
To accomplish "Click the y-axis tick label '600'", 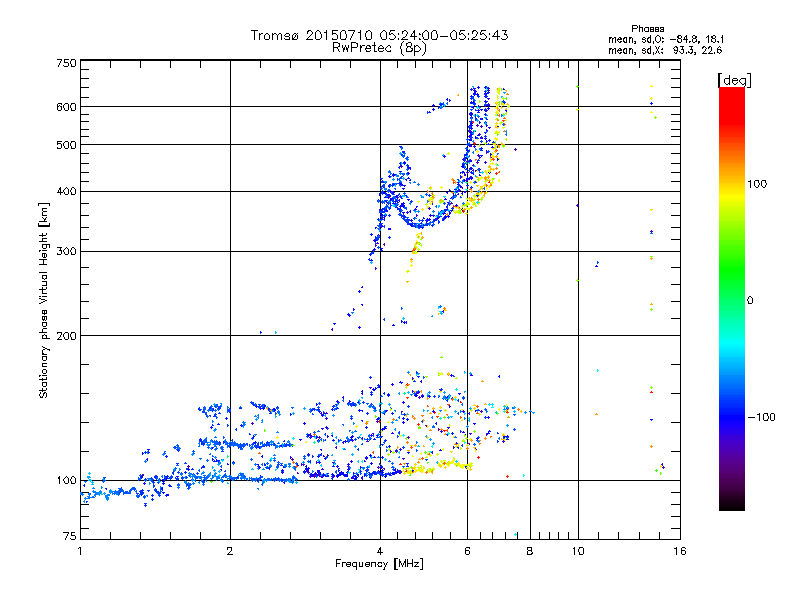I will point(66,107).
